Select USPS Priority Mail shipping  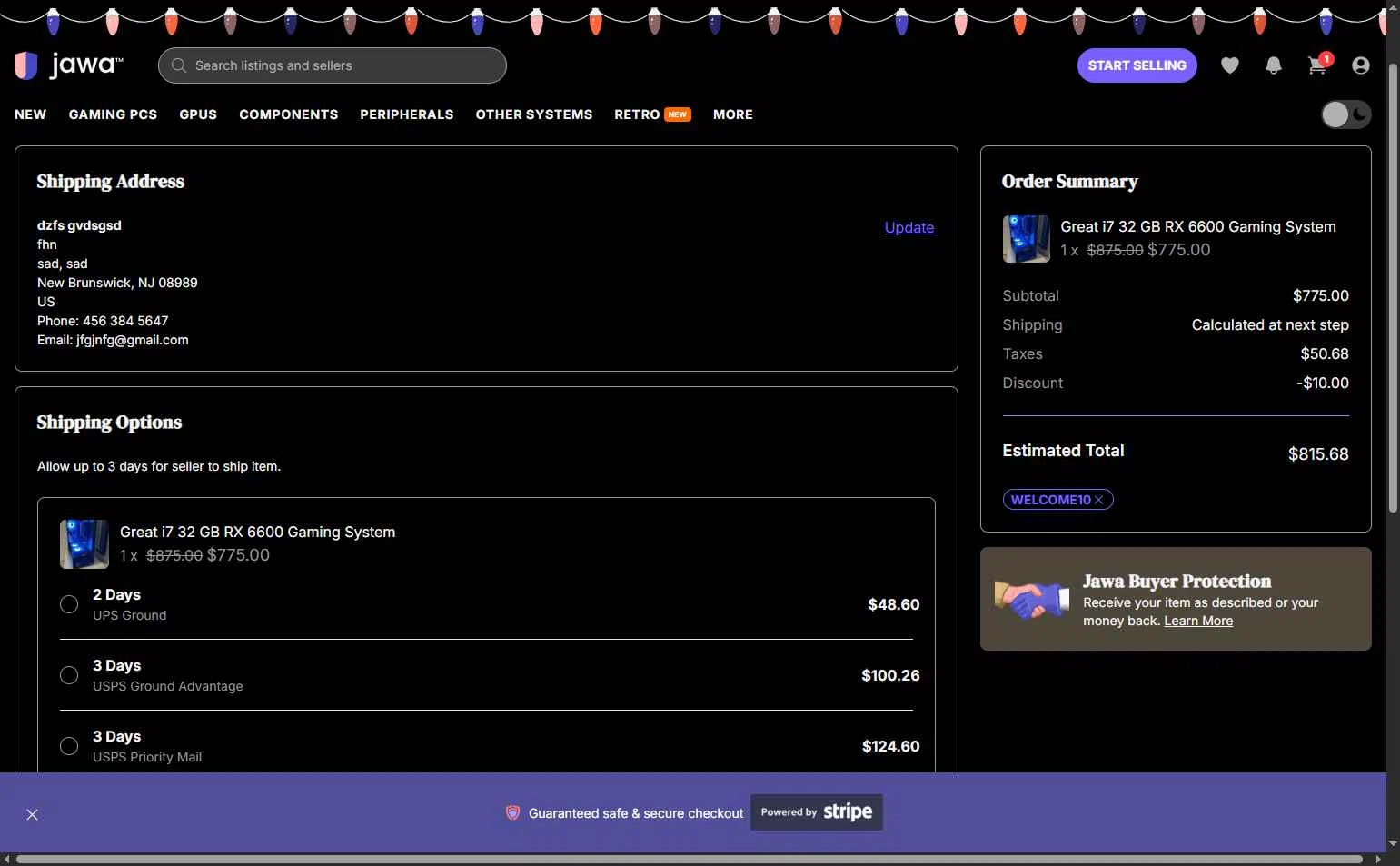point(69,746)
